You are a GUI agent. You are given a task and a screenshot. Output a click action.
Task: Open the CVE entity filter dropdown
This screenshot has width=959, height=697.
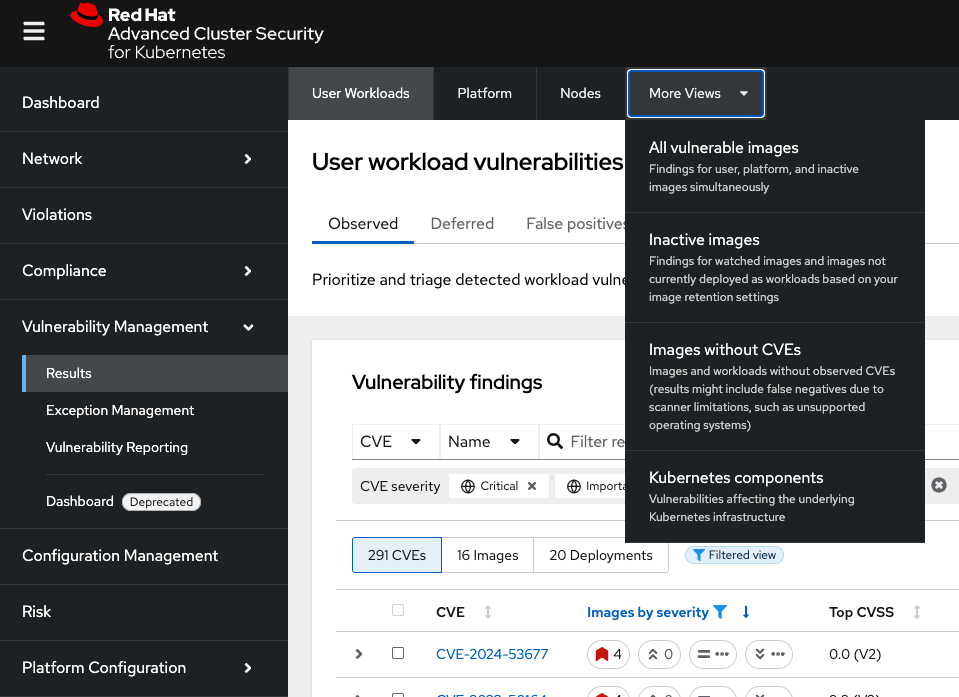[x=396, y=441]
